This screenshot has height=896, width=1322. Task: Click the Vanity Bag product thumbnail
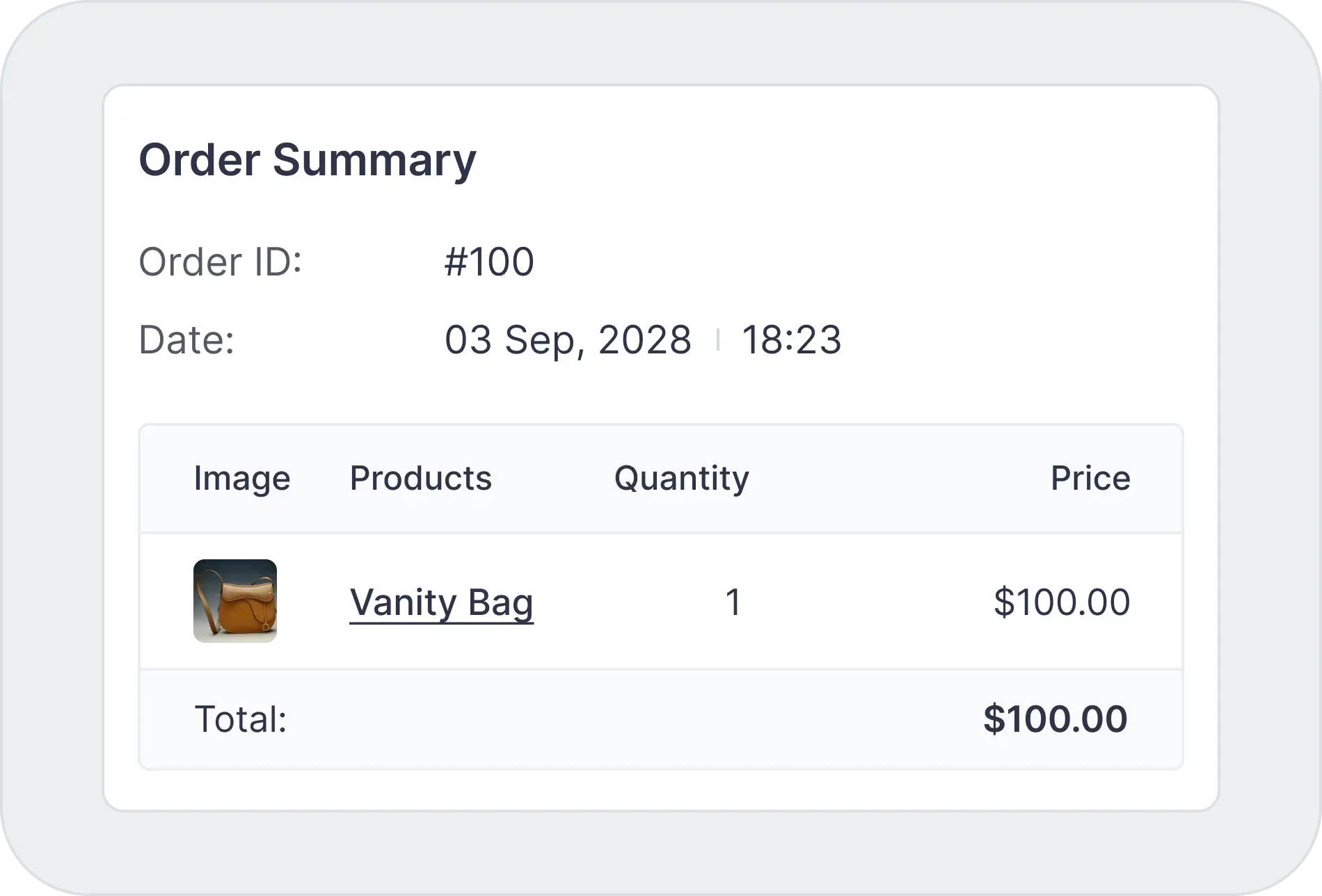click(235, 601)
